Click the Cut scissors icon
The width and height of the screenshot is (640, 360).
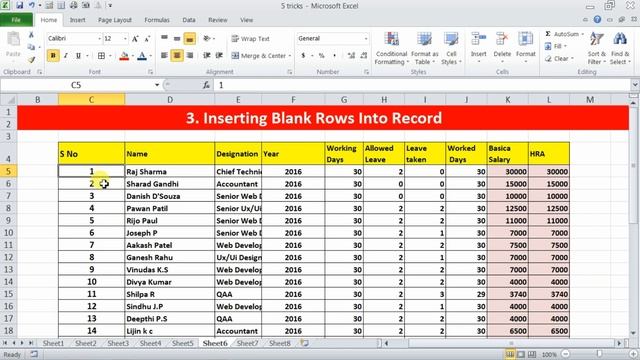(x=31, y=36)
